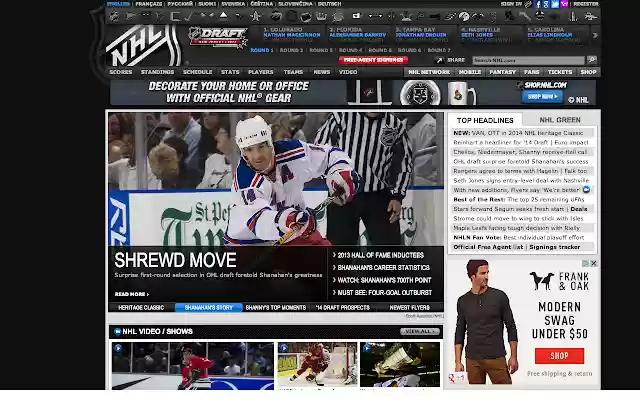Open Scores menu
This screenshot has height=400, width=640.
120,72
